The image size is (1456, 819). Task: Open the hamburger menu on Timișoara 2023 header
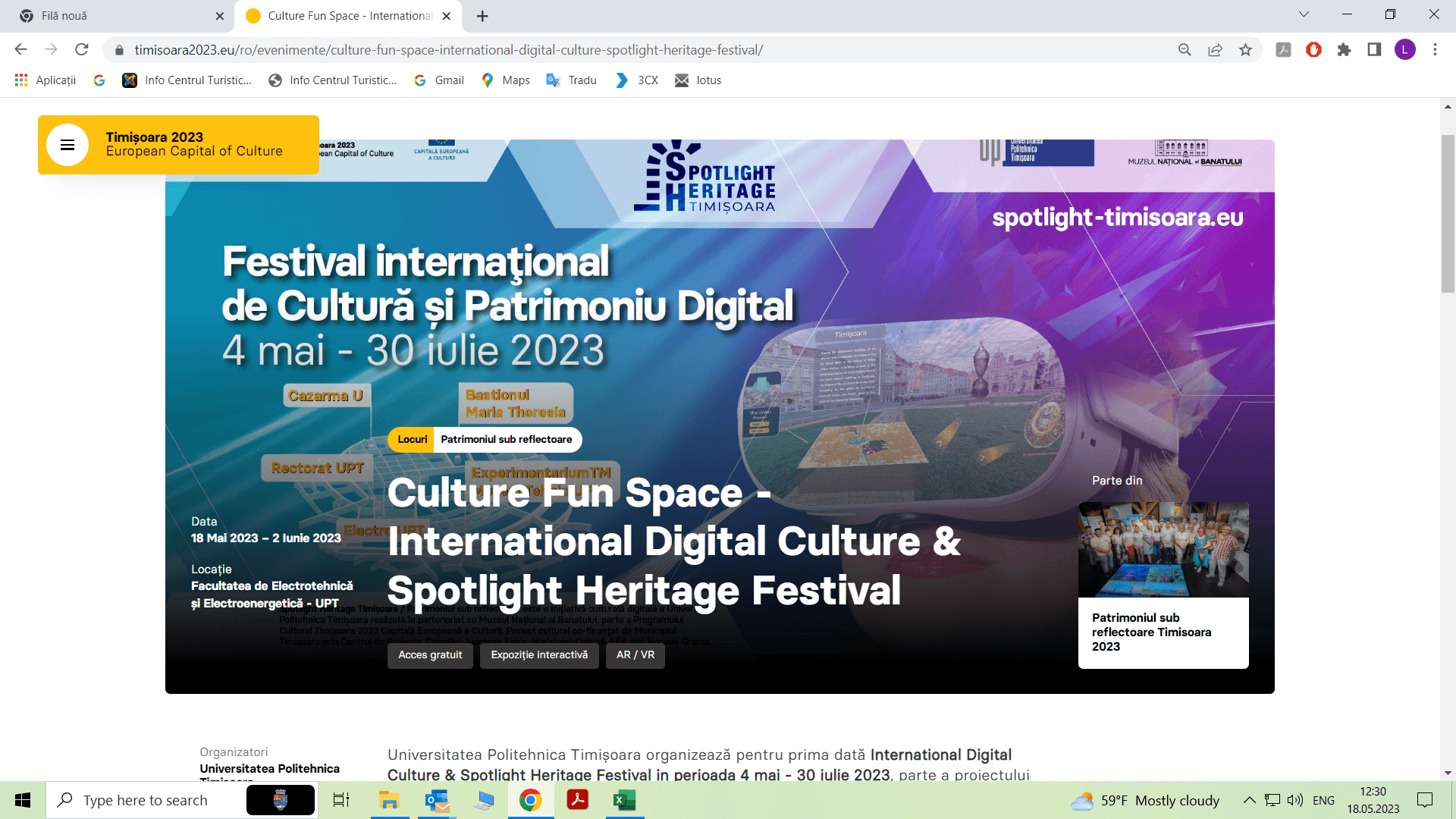coord(67,145)
